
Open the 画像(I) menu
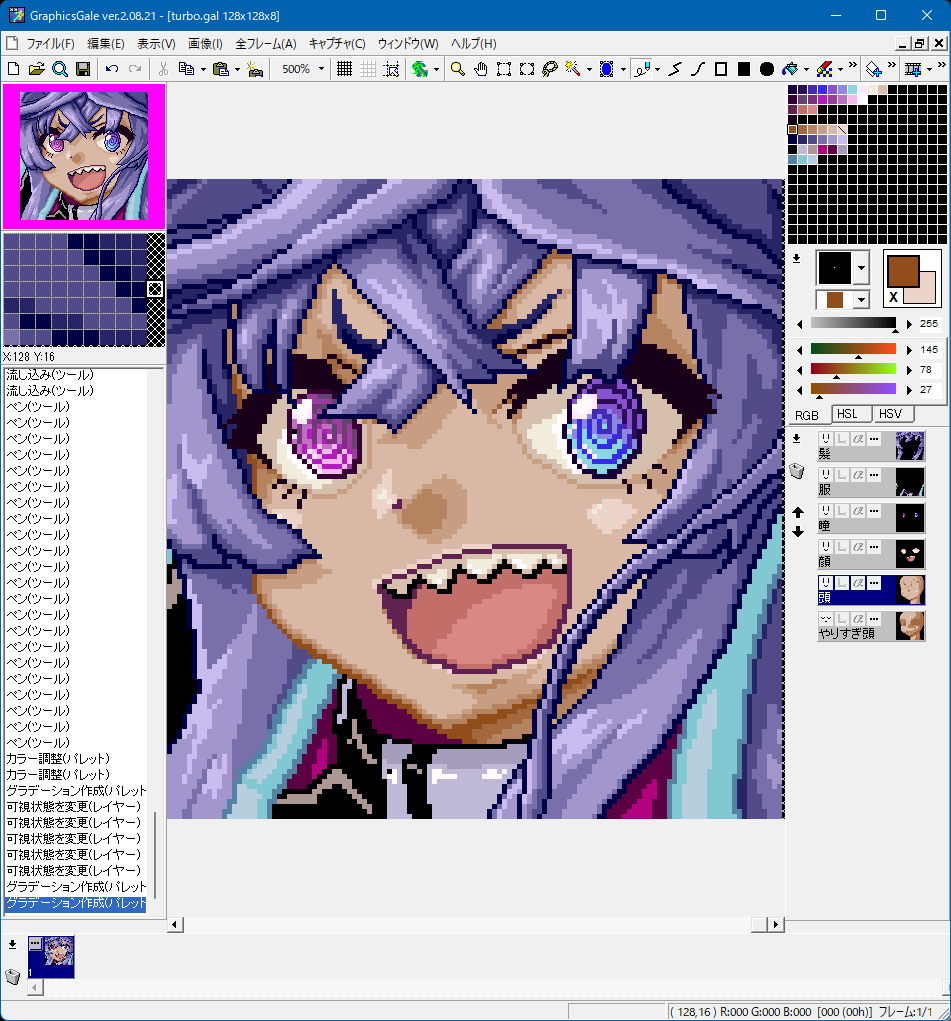point(205,44)
